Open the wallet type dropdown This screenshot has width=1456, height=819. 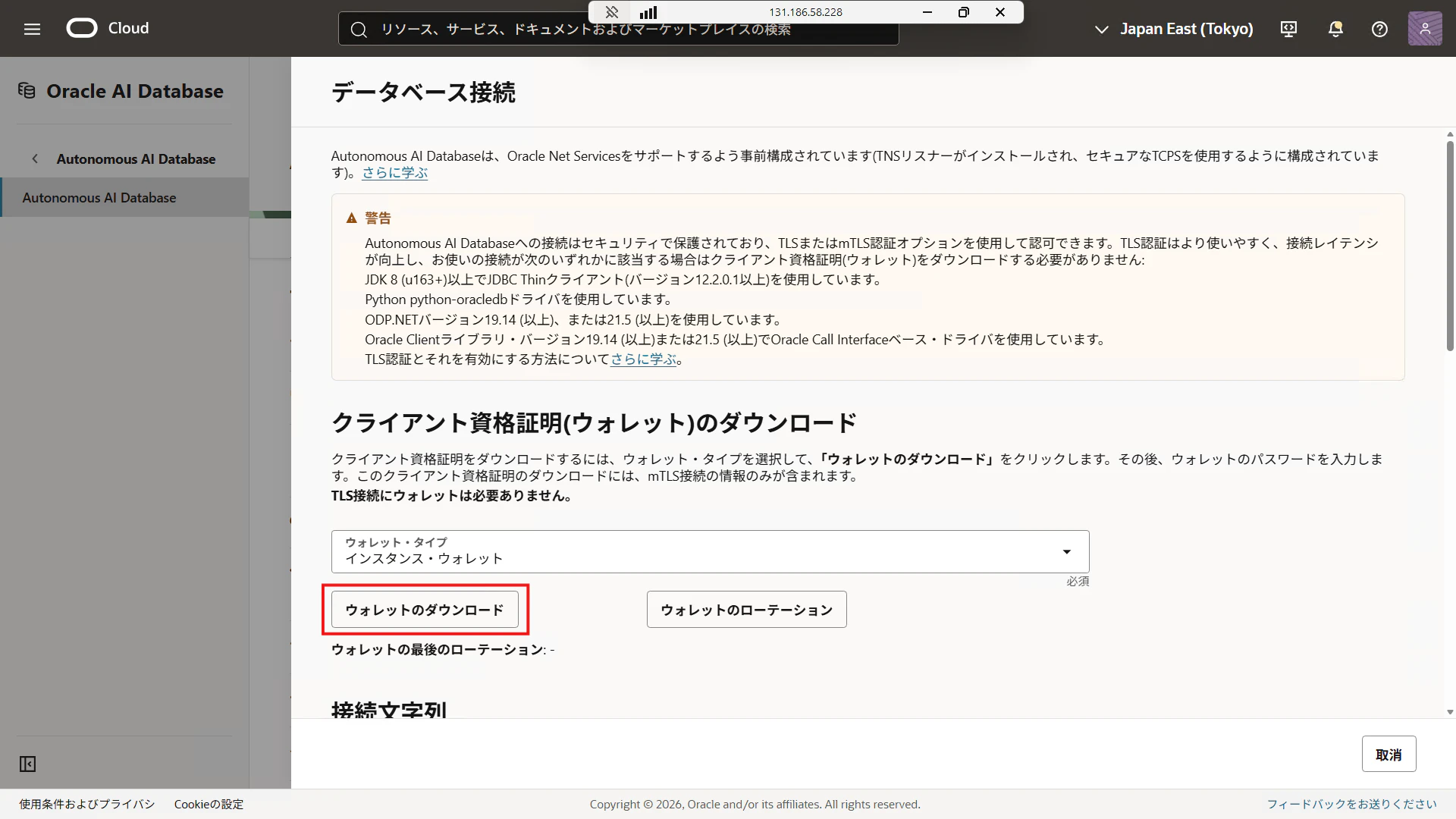click(710, 551)
